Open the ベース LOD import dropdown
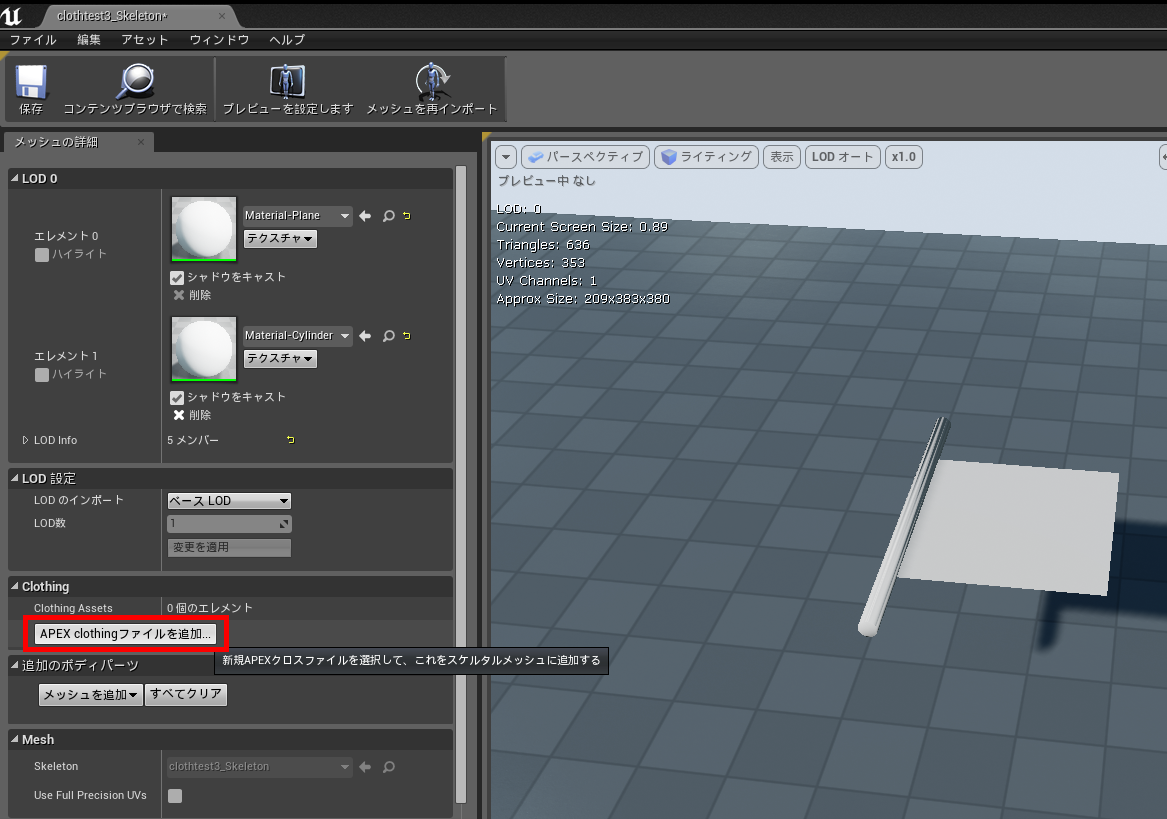1167x819 pixels. (228, 500)
